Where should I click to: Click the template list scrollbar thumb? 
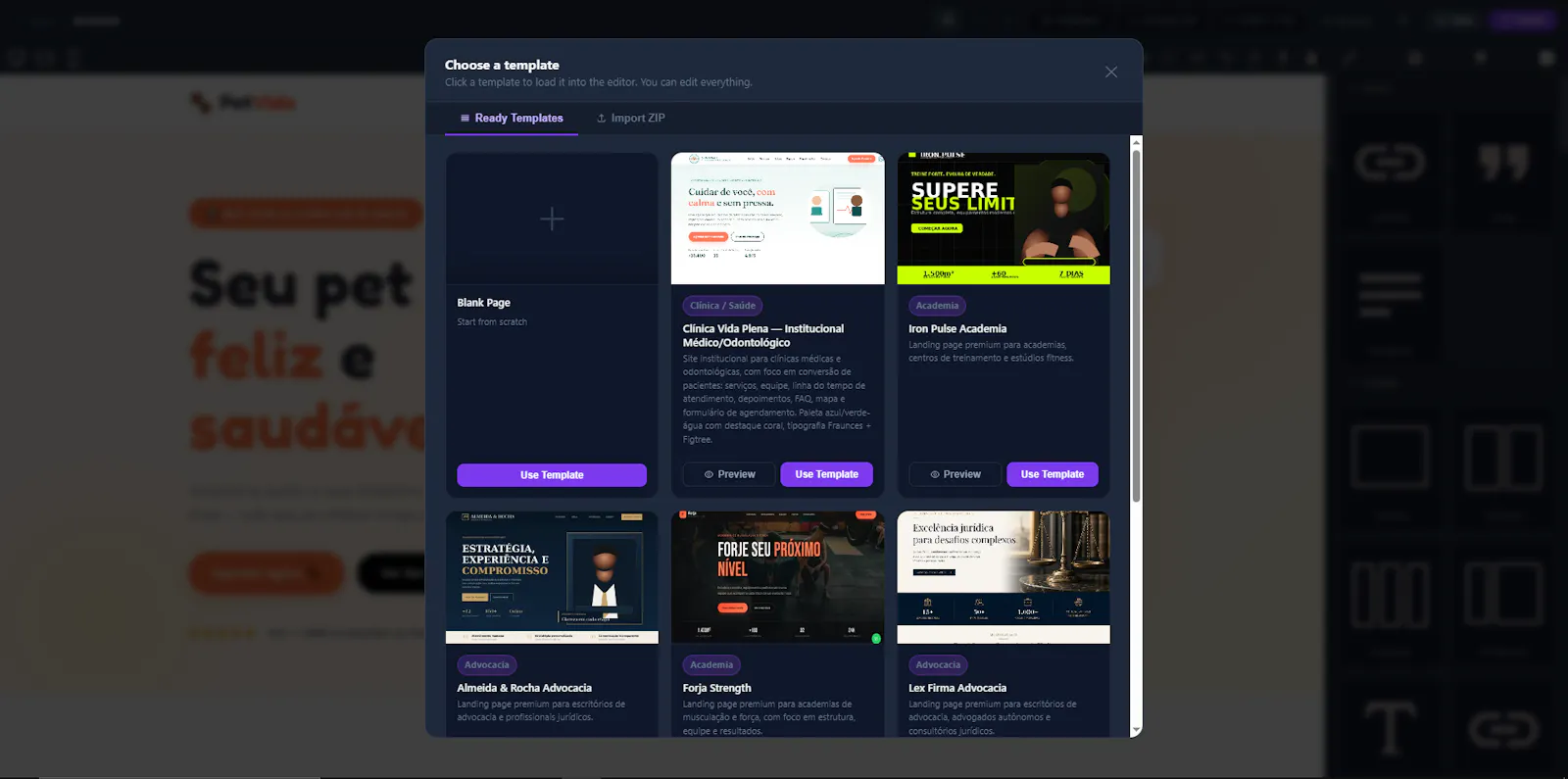point(1136,325)
